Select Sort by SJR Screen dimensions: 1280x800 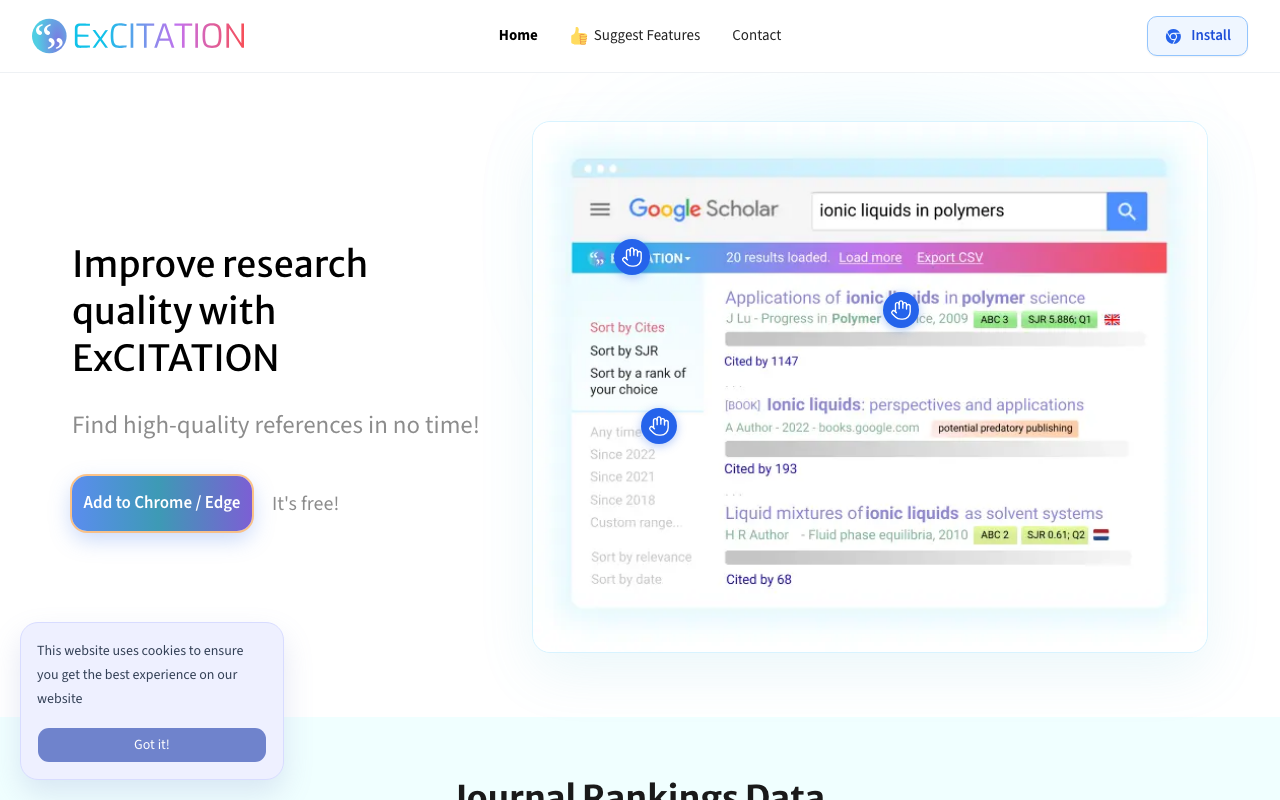tap(624, 351)
